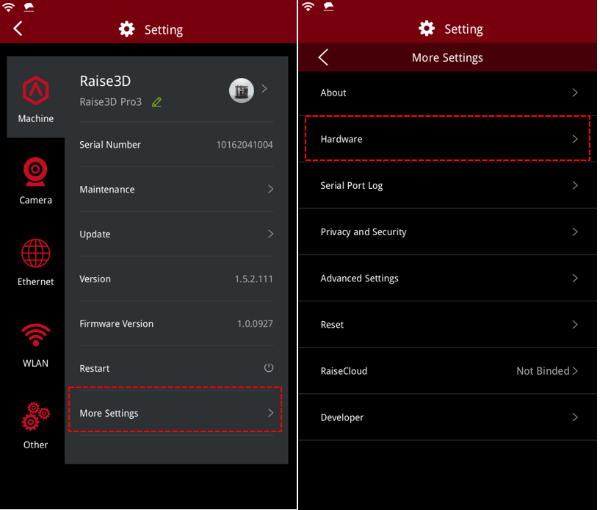Go back from More Settings header

pos(323,58)
